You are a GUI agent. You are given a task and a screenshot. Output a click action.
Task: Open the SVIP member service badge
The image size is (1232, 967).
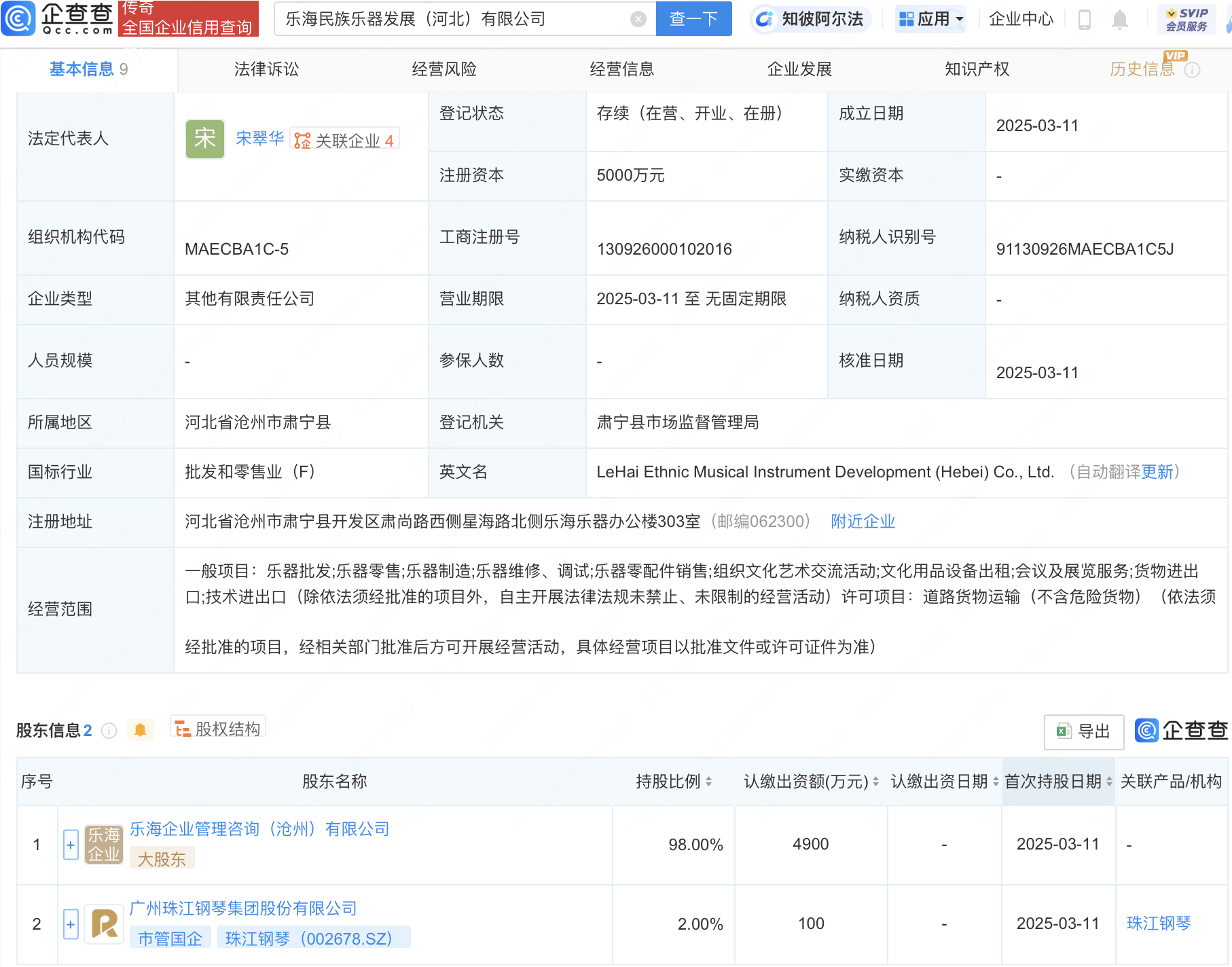pos(1186,19)
